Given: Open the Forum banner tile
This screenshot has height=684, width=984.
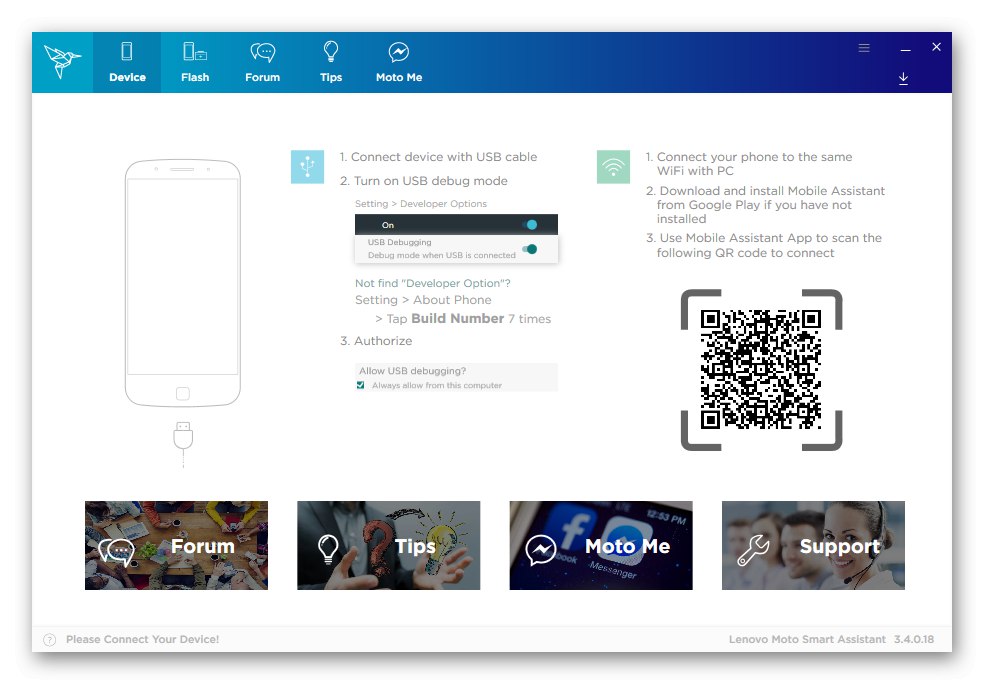Looking at the screenshot, I should [x=176, y=545].
